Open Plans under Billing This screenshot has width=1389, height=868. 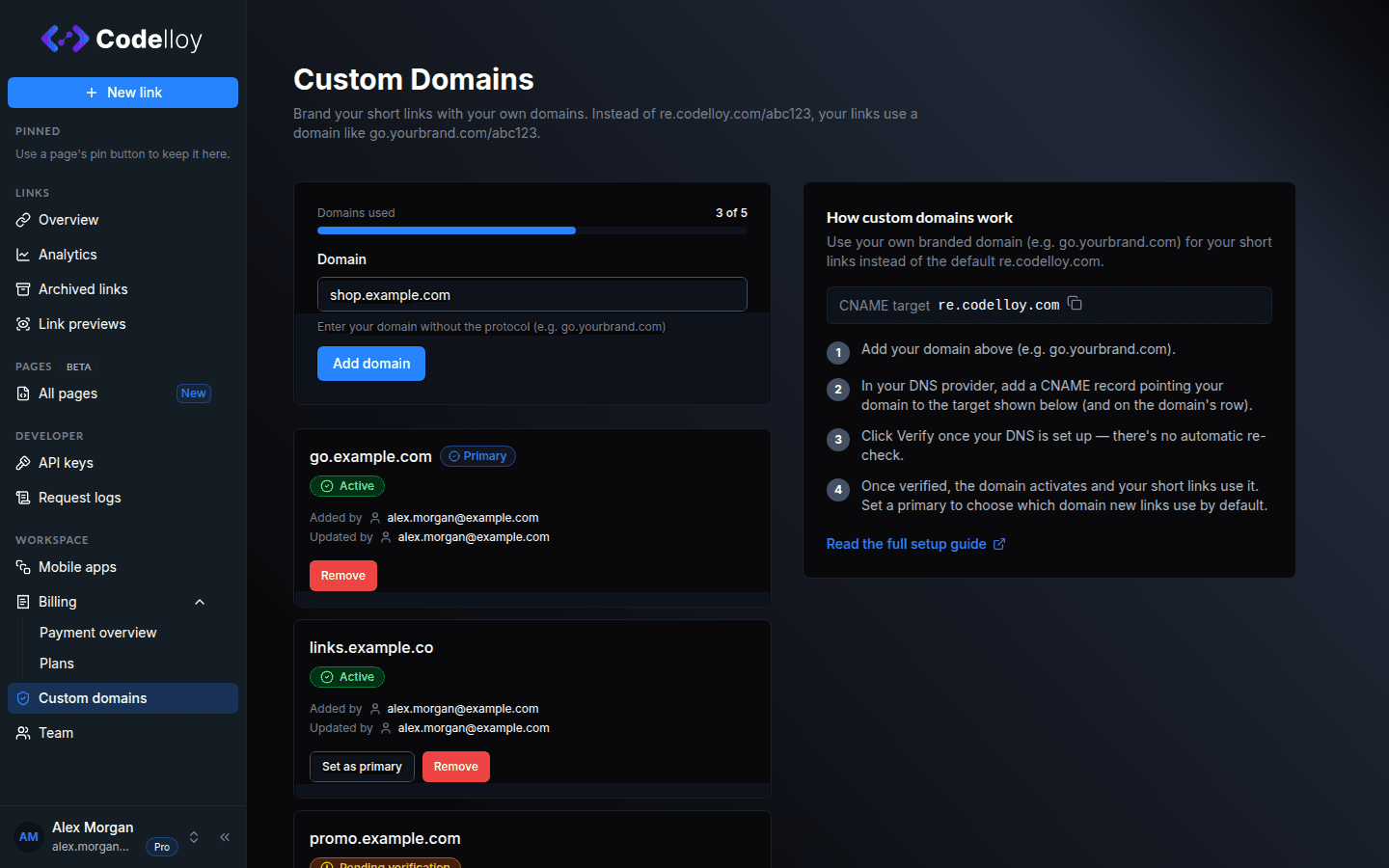click(57, 664)
